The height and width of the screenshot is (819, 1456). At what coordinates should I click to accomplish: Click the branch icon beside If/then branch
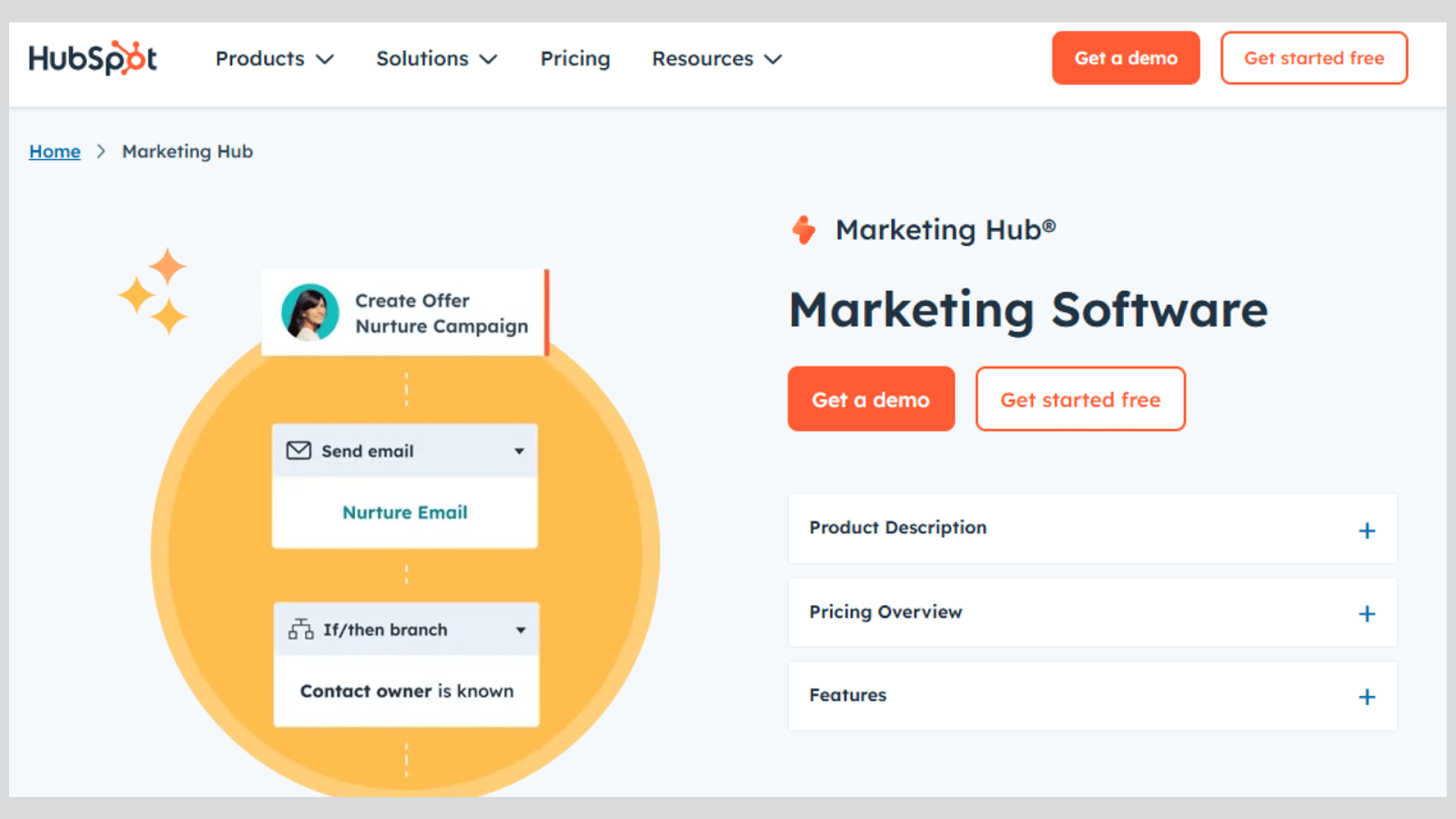pos(300,629)
